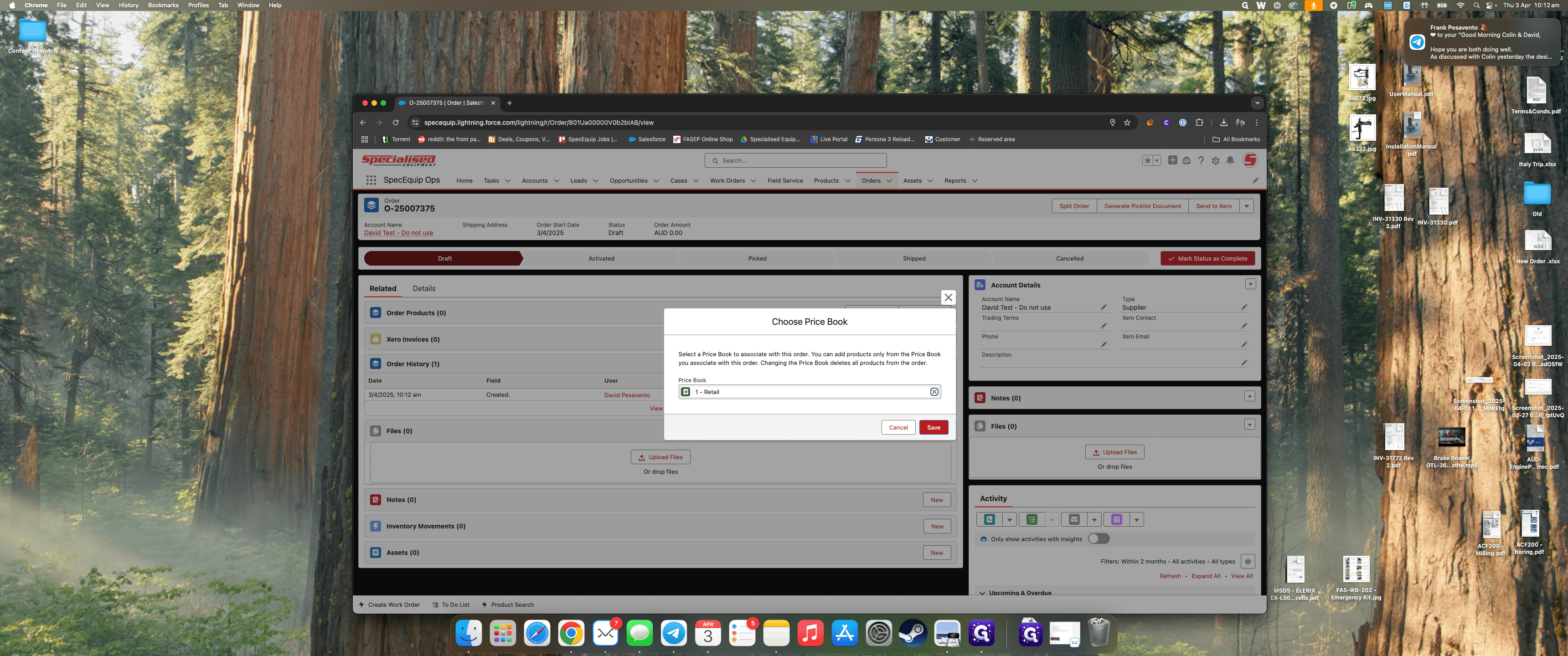Image resolution: width=1568 pixels, height=656 pixels.
Task: Click the Log a Call activity icon
Action: (990, 519)
